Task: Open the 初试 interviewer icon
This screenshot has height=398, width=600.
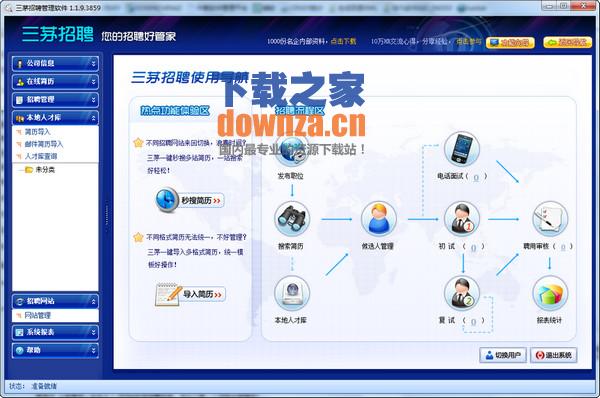Action: (461, 219)
